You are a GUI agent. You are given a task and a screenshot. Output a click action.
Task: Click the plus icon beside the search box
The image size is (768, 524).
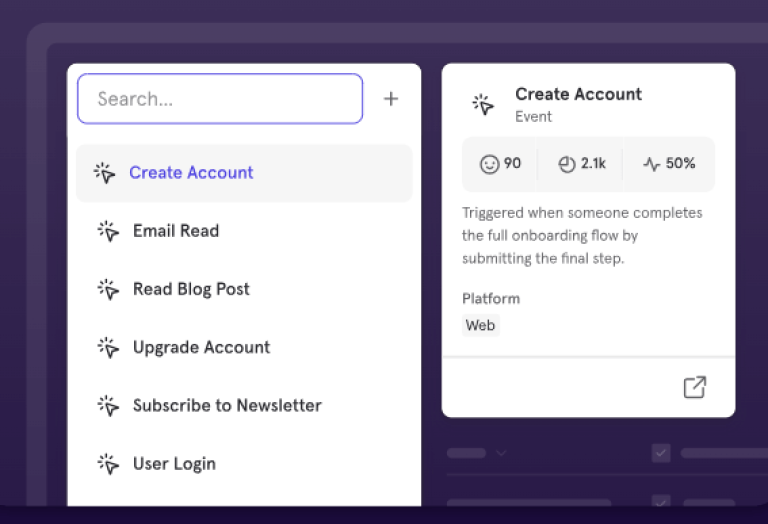click(x=391, y=99)
